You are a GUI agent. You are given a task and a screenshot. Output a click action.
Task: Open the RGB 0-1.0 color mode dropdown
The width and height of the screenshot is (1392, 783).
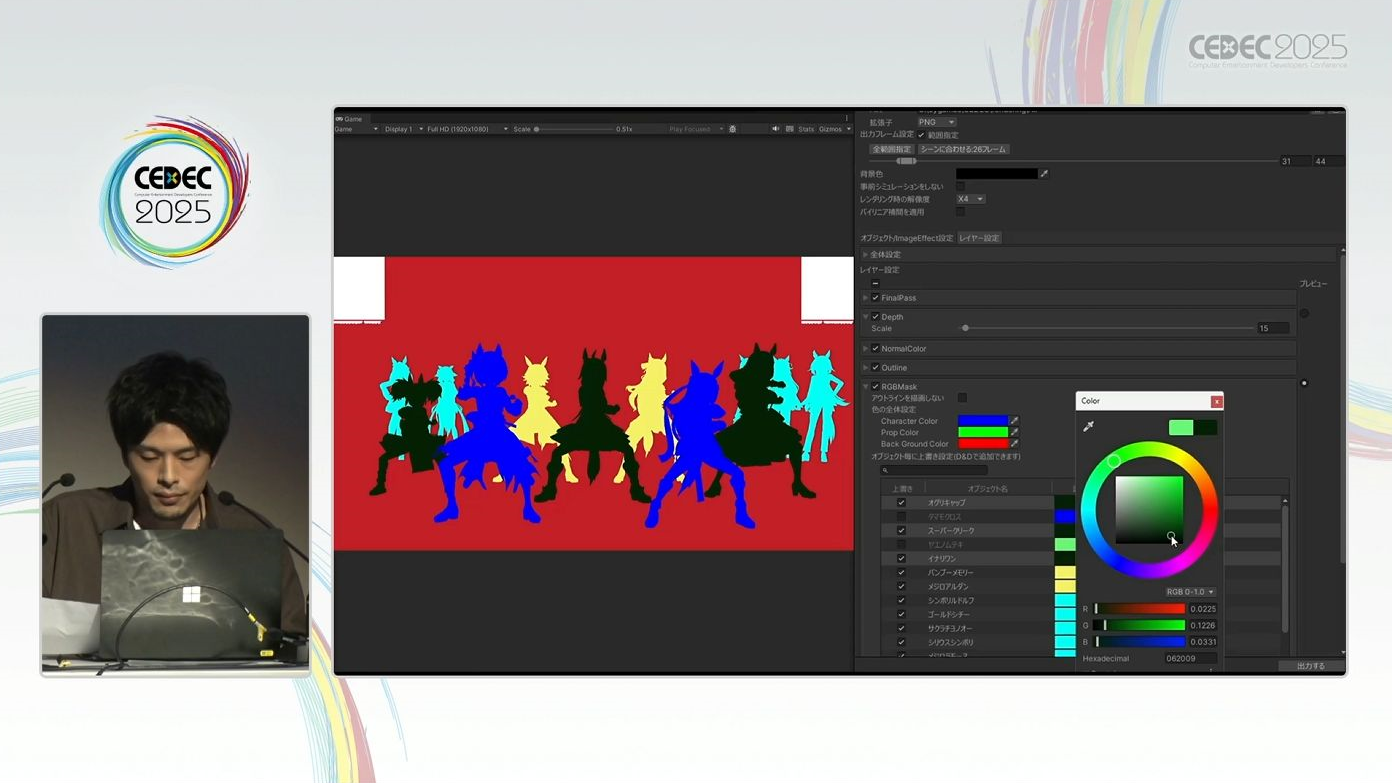click(x=1190, y=592)
